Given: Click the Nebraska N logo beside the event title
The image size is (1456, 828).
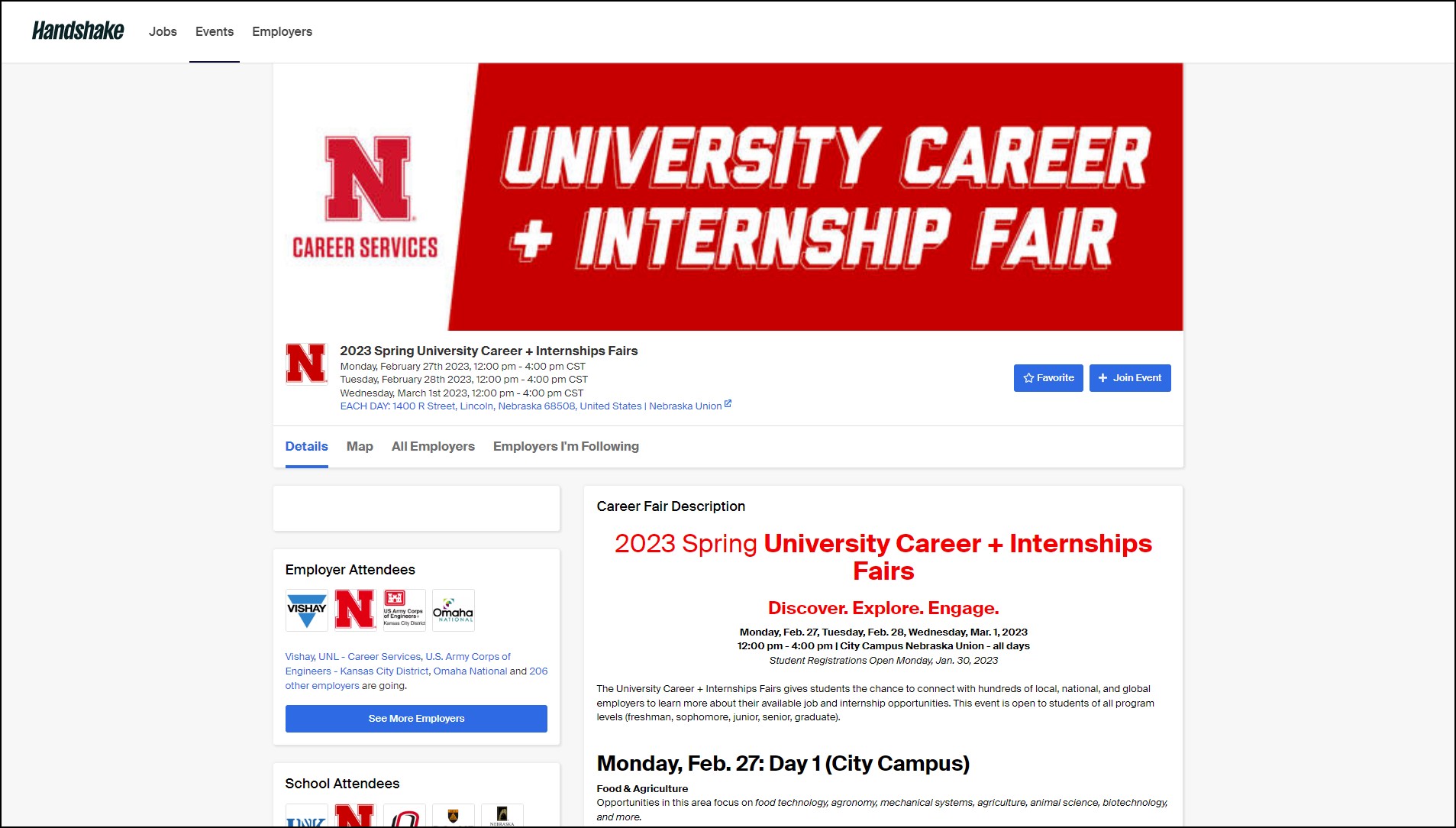Looking at the screenshot, I should (x=306, y=364).
